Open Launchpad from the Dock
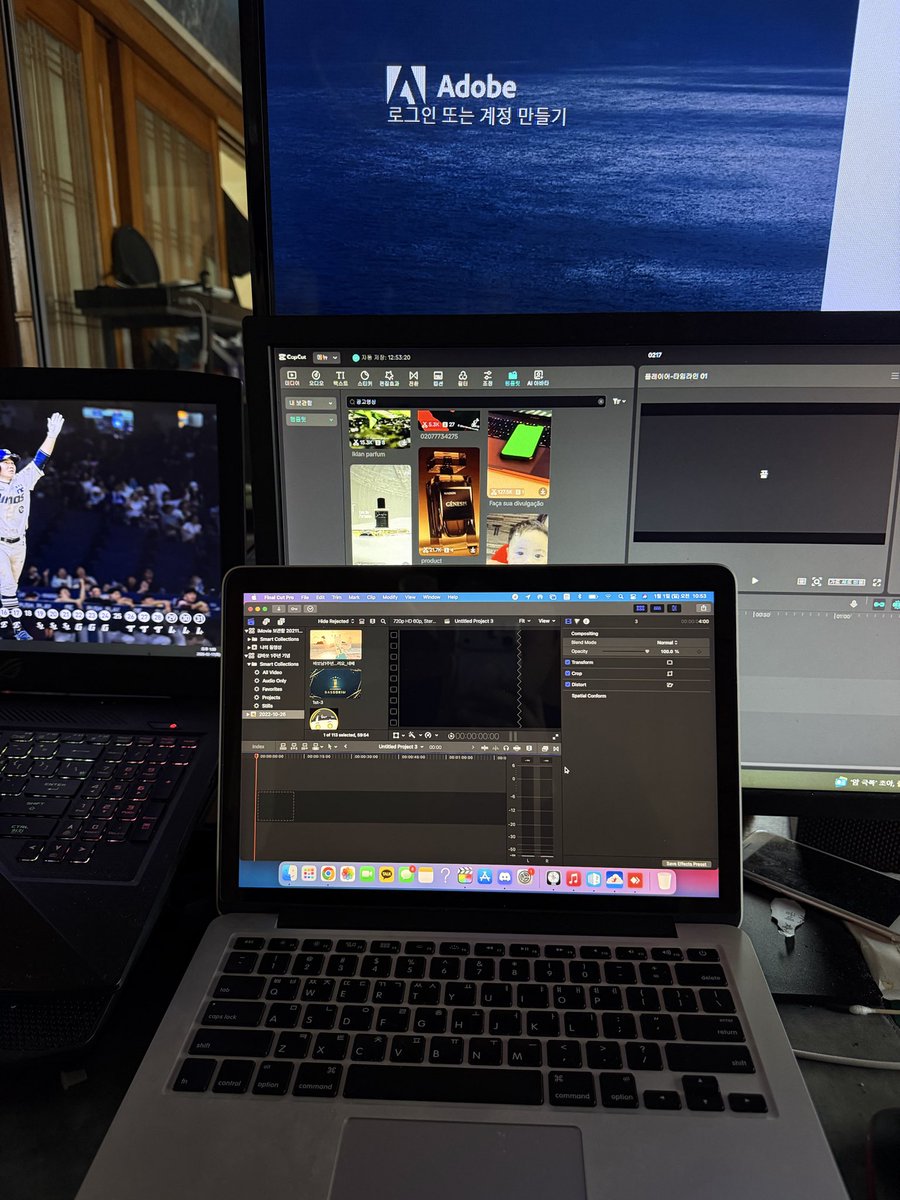The image size is (900, 1200). (308, 874)
